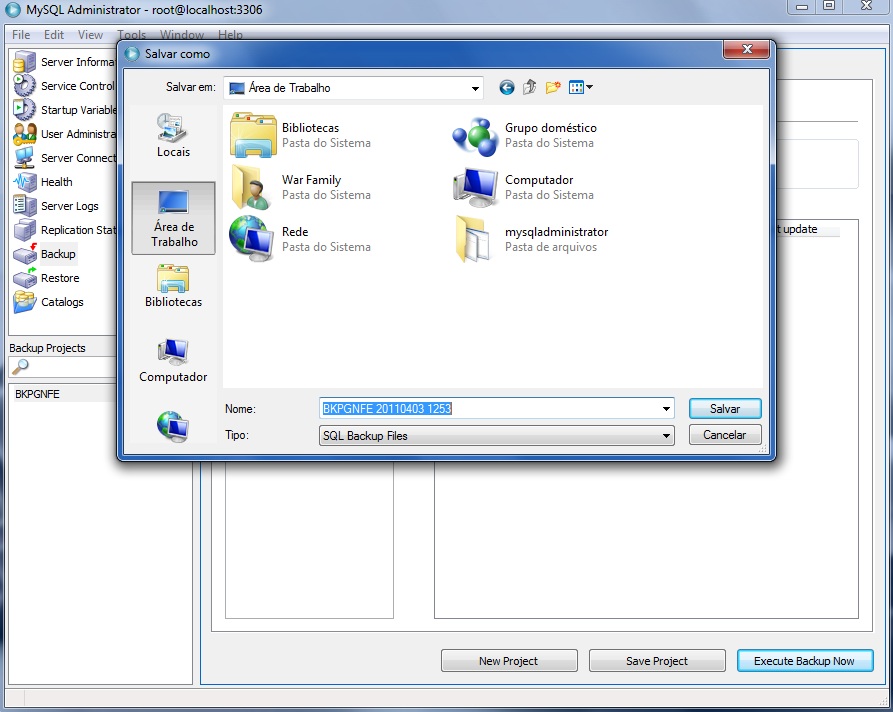The height and width of the screenshot is (712, 893).
Task: Select the Computador system folder item
Action: pyautogui.click(x=523, y=187)
